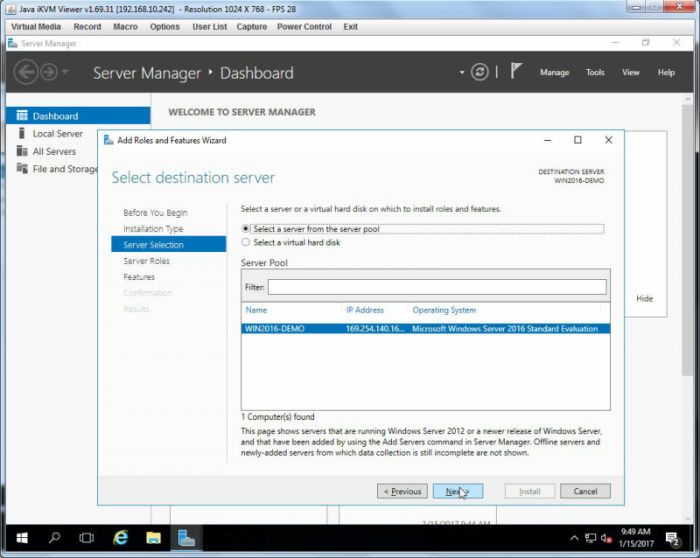
Task: Open the notifications flag
Action: (516, 71)
